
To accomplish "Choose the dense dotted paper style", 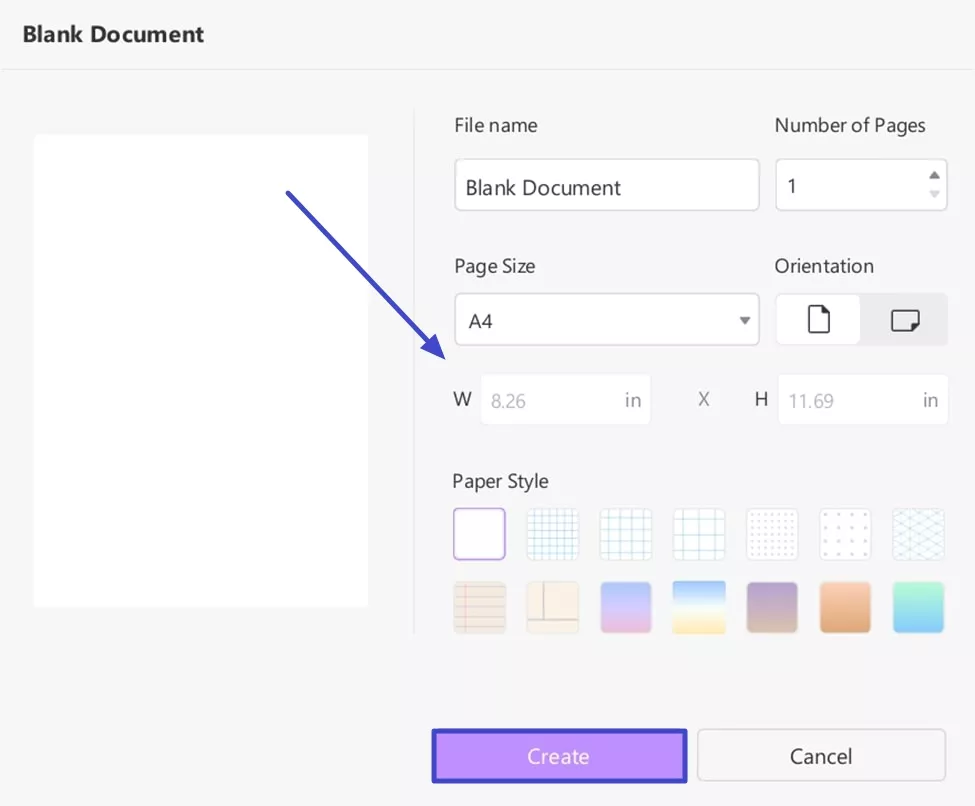I will [x=772, y=533].
